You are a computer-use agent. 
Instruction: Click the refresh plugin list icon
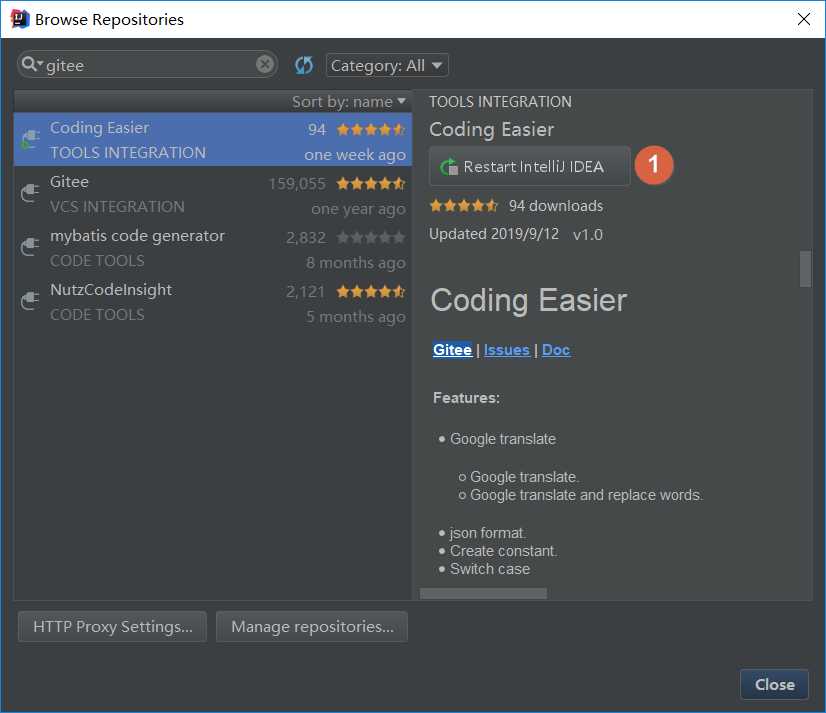[304, 65]
